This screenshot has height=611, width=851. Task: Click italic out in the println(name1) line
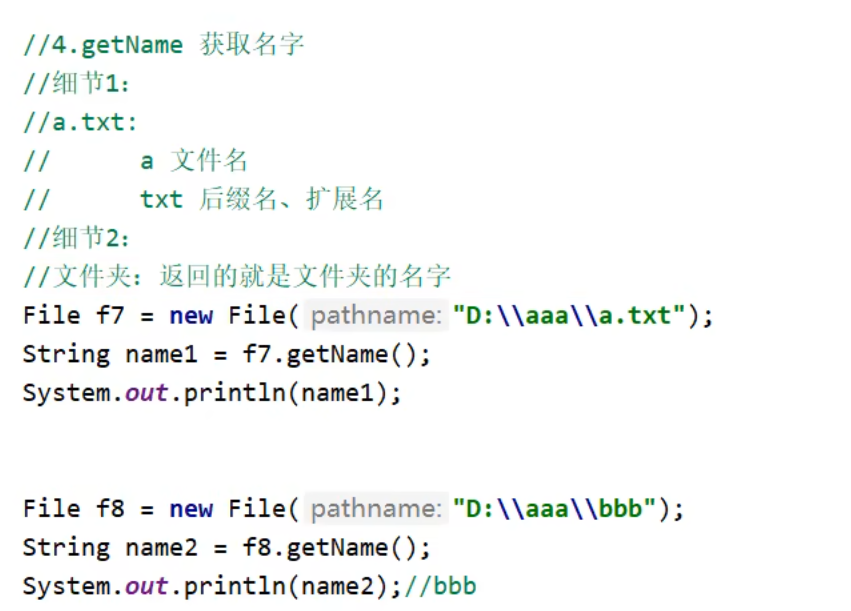tap(147, 393)
